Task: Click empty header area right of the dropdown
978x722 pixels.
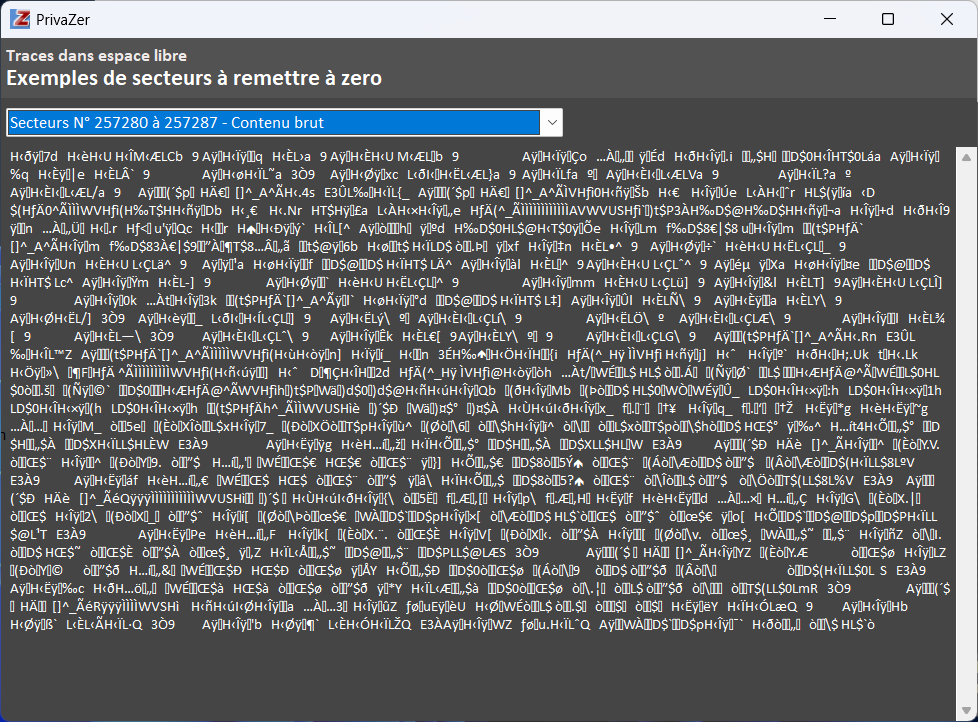Action: click(x=760, y=122)
